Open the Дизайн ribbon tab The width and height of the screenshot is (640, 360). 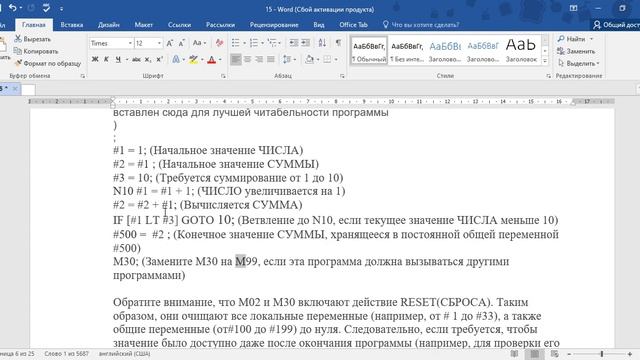tap(109, 25)
